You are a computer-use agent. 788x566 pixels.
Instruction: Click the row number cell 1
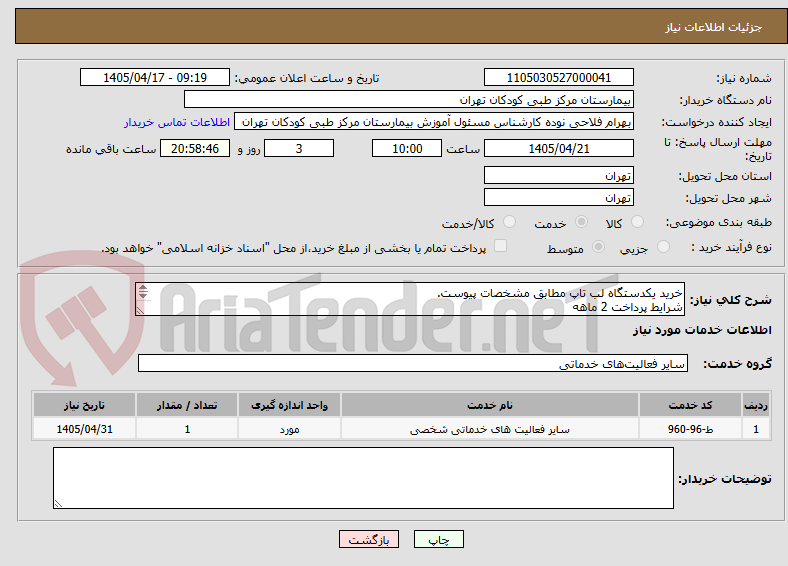756,429
